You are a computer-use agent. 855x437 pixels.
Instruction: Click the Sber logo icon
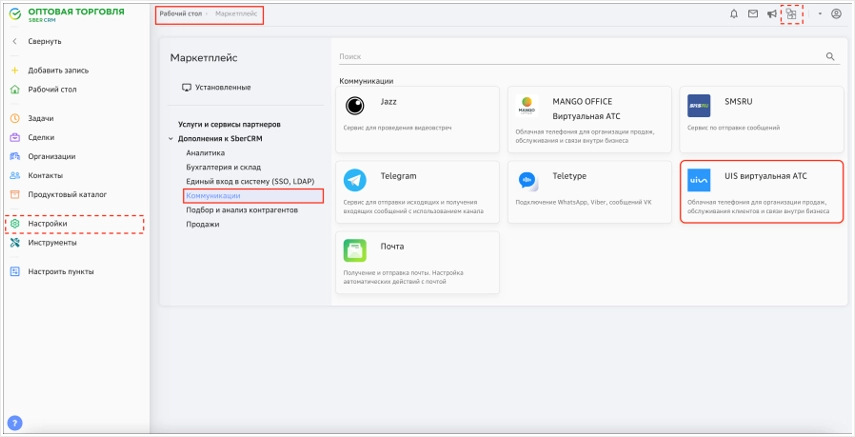tap(15, 15)
